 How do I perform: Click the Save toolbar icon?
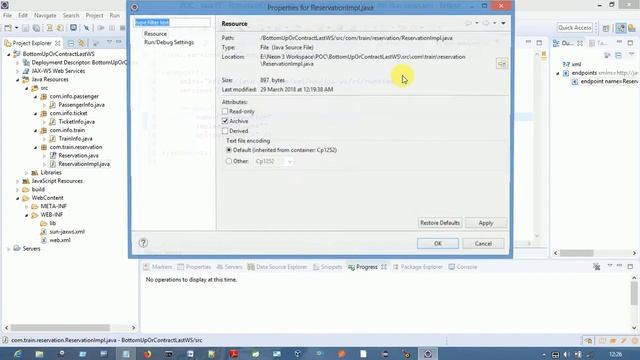point(25,28)
